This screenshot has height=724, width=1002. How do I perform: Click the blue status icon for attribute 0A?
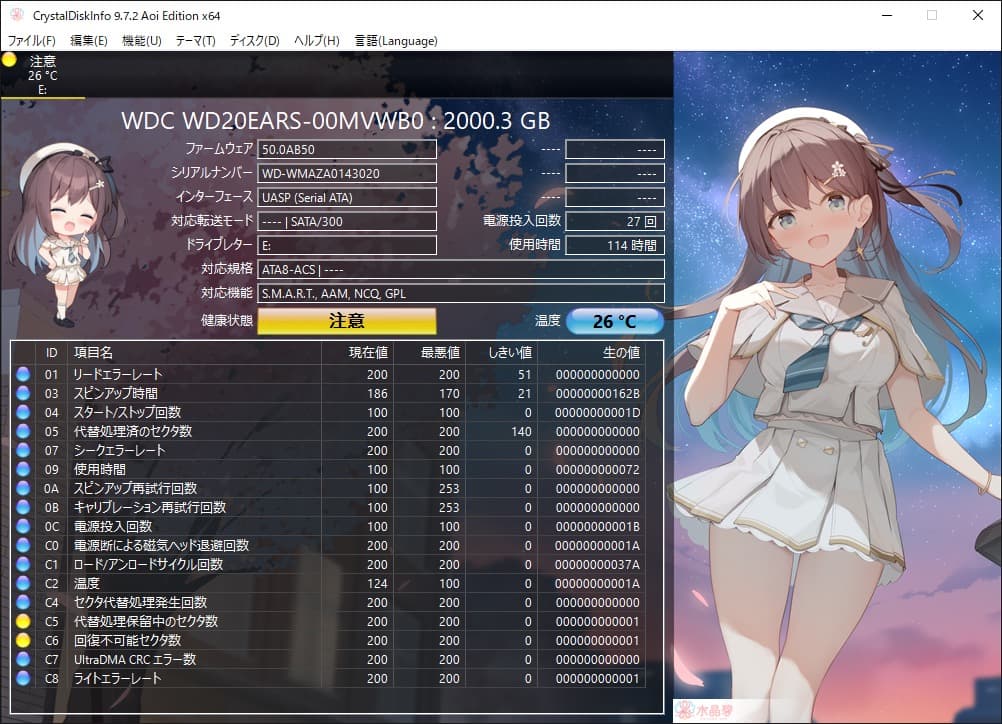pos(23,488)
